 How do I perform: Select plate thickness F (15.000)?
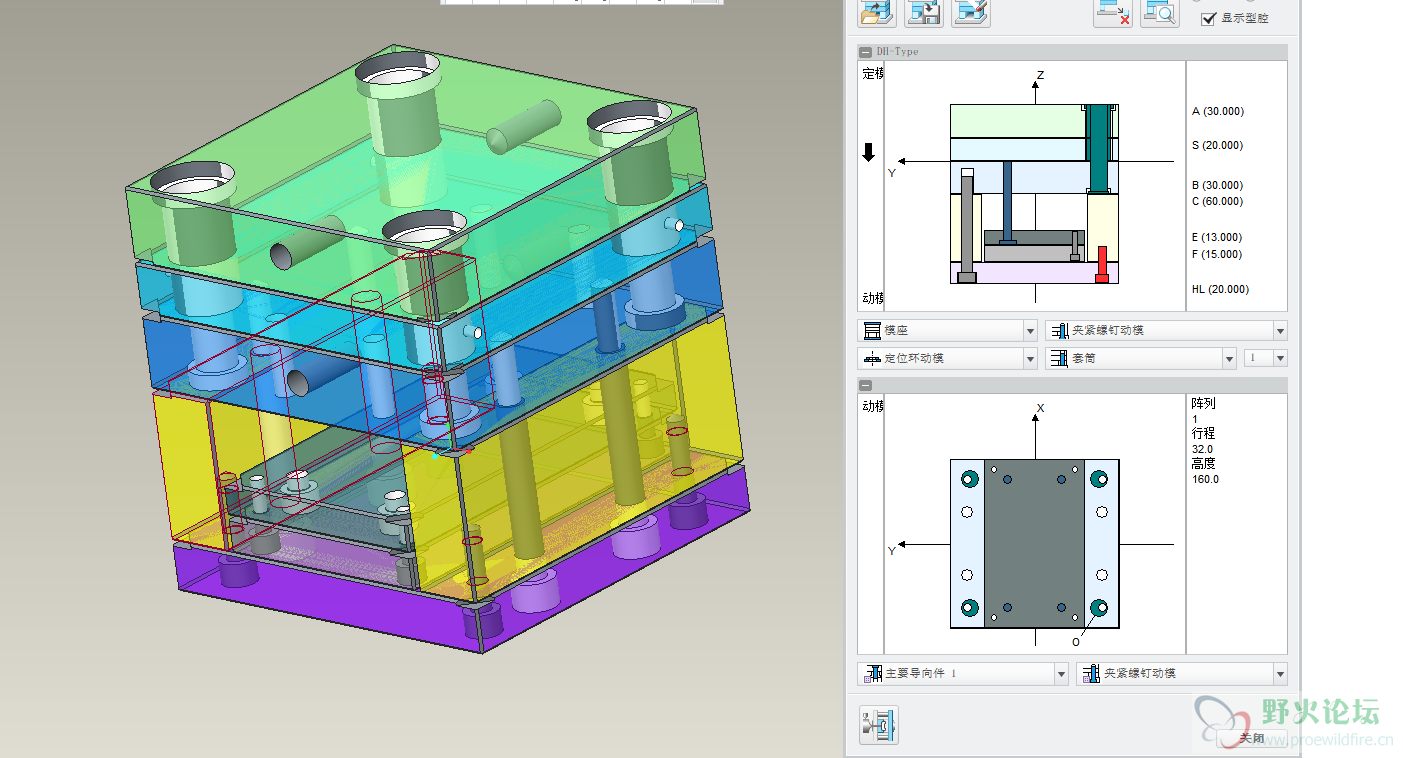[1217, 254]
